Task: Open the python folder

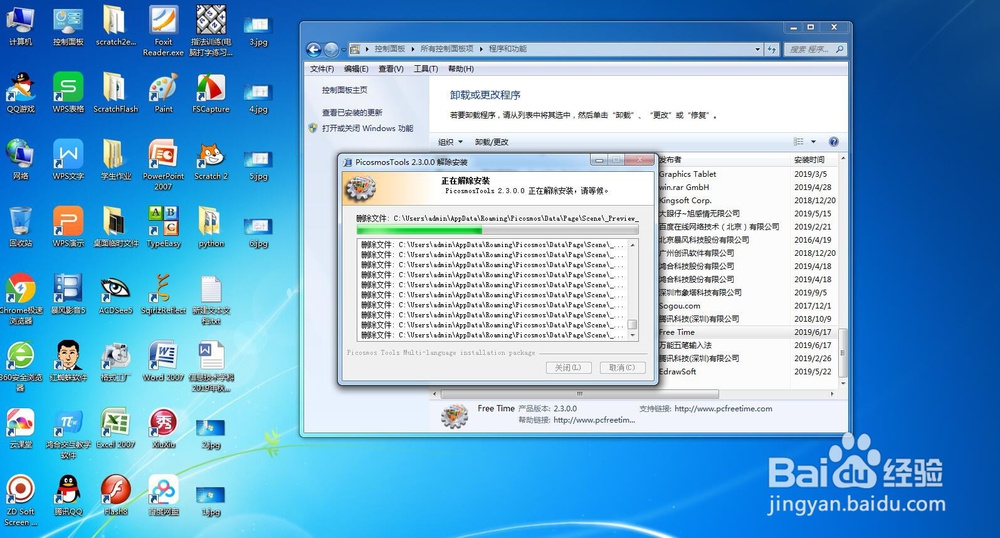Action: click(211, 227)
